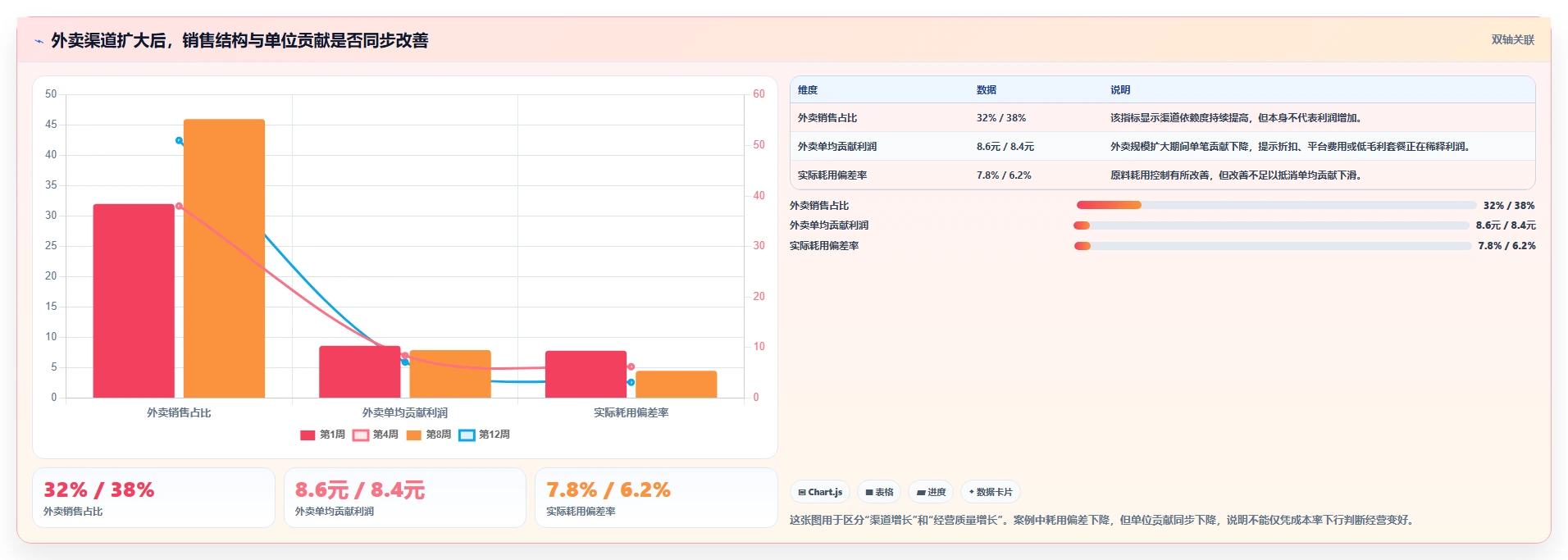Click the orange bar for 外卖销售占比
The image size is (1568, 560).
click(x=224, y=258)
